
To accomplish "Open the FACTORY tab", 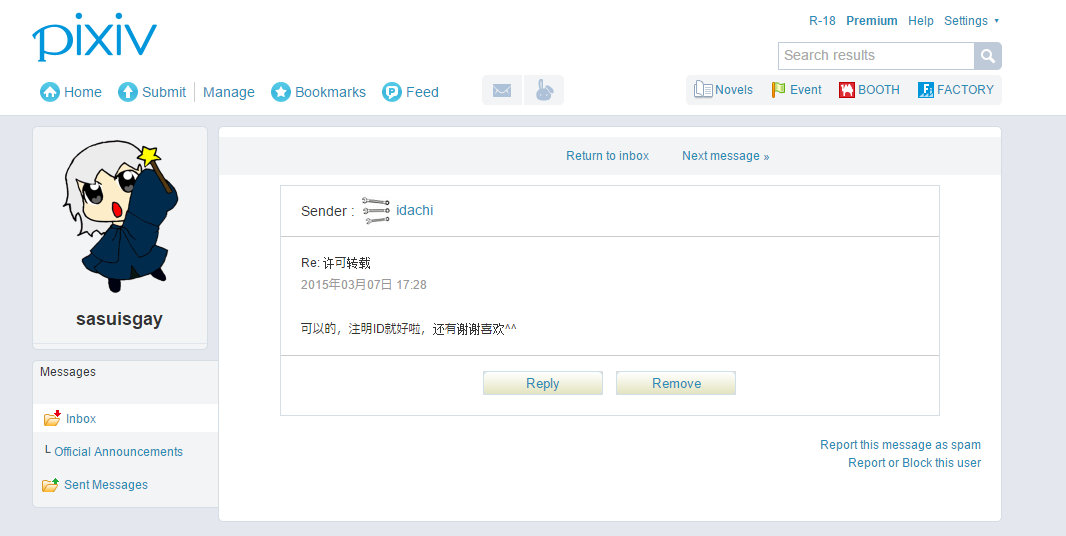I will coord(965,90).
